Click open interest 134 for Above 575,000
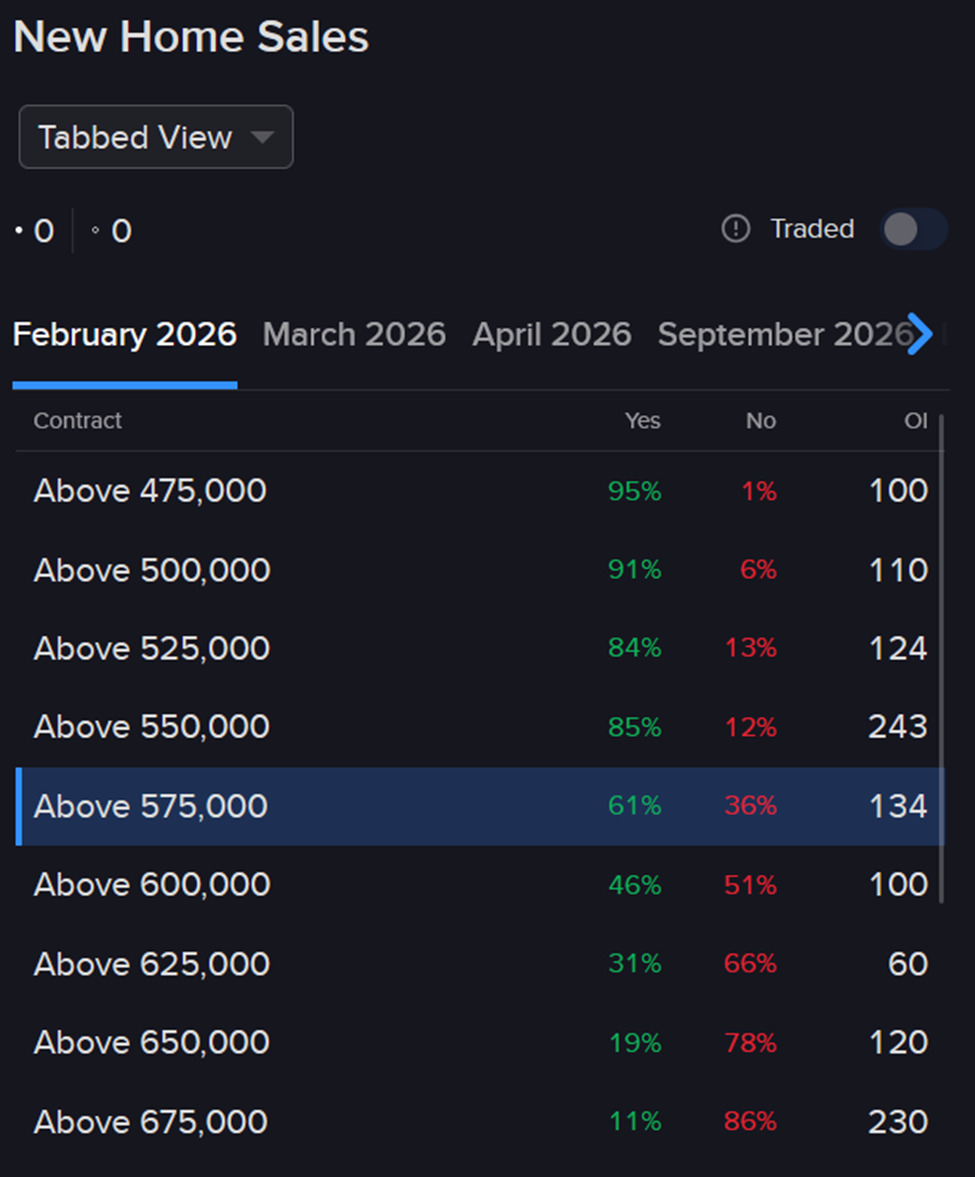Screen dimensions: 975x1177 tap(898, 806)
